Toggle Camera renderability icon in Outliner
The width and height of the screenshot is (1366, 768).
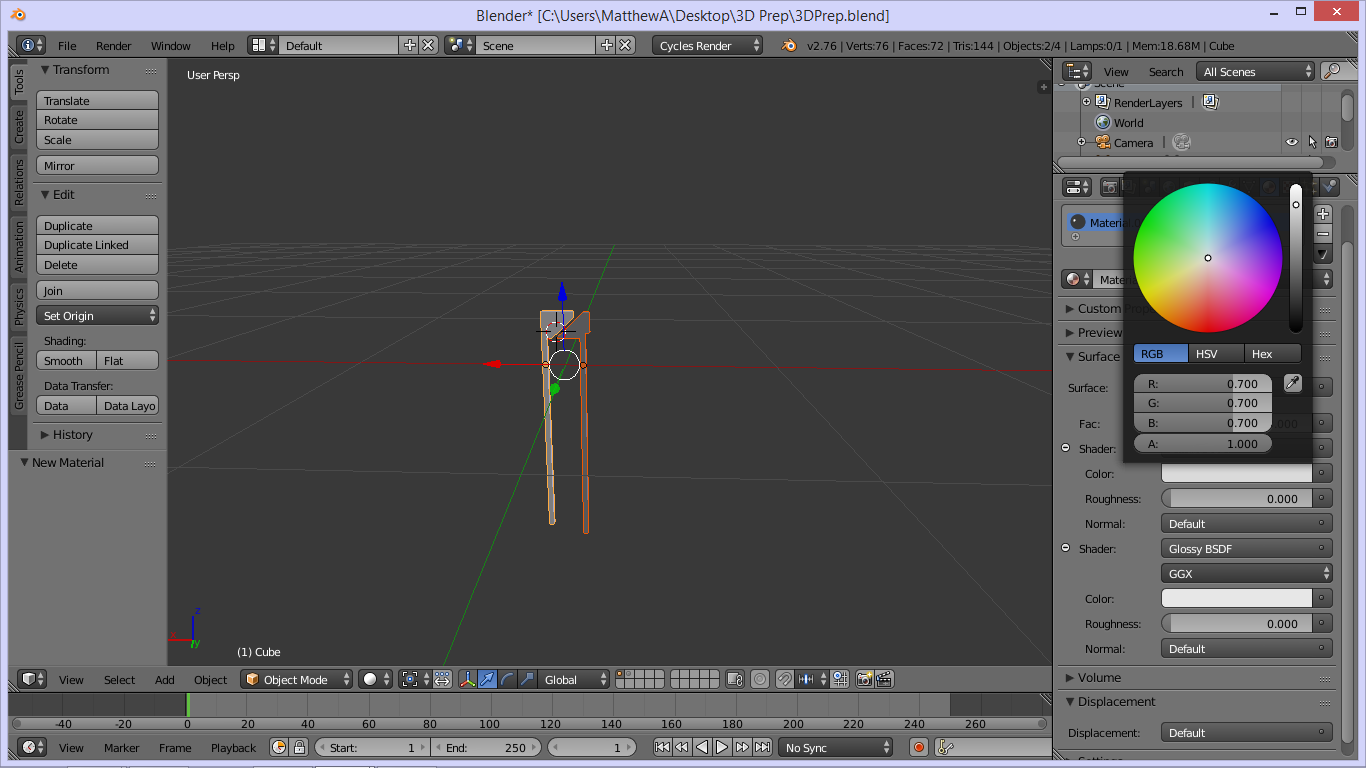click(1331, 142)
